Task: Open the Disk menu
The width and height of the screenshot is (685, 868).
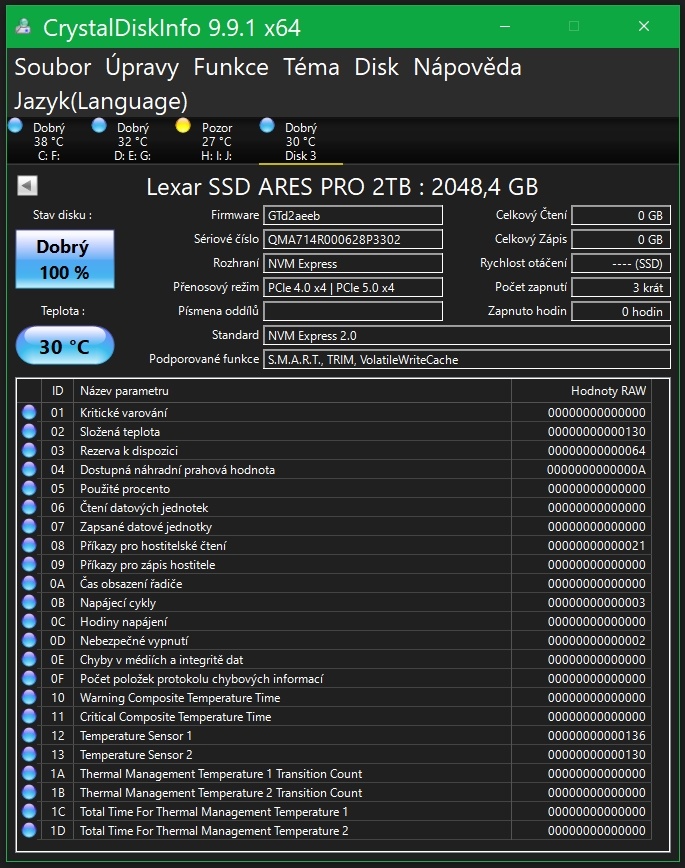Action: coord(377,68)
